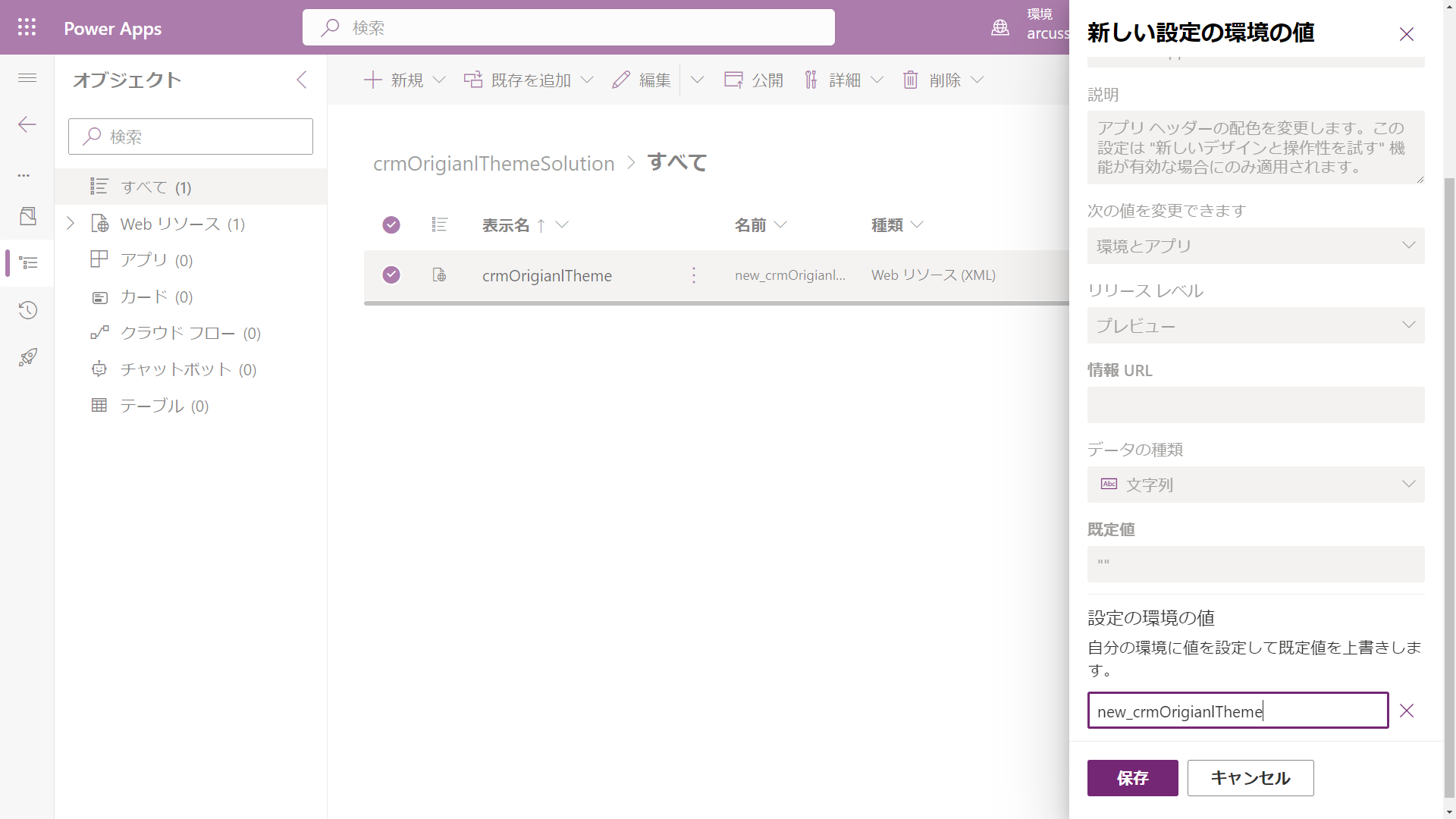Screen dimensions: 1456x819
Task: Click the web resource file icon in the crmOrigianlTheme row
Action: (x=439, y=275)
